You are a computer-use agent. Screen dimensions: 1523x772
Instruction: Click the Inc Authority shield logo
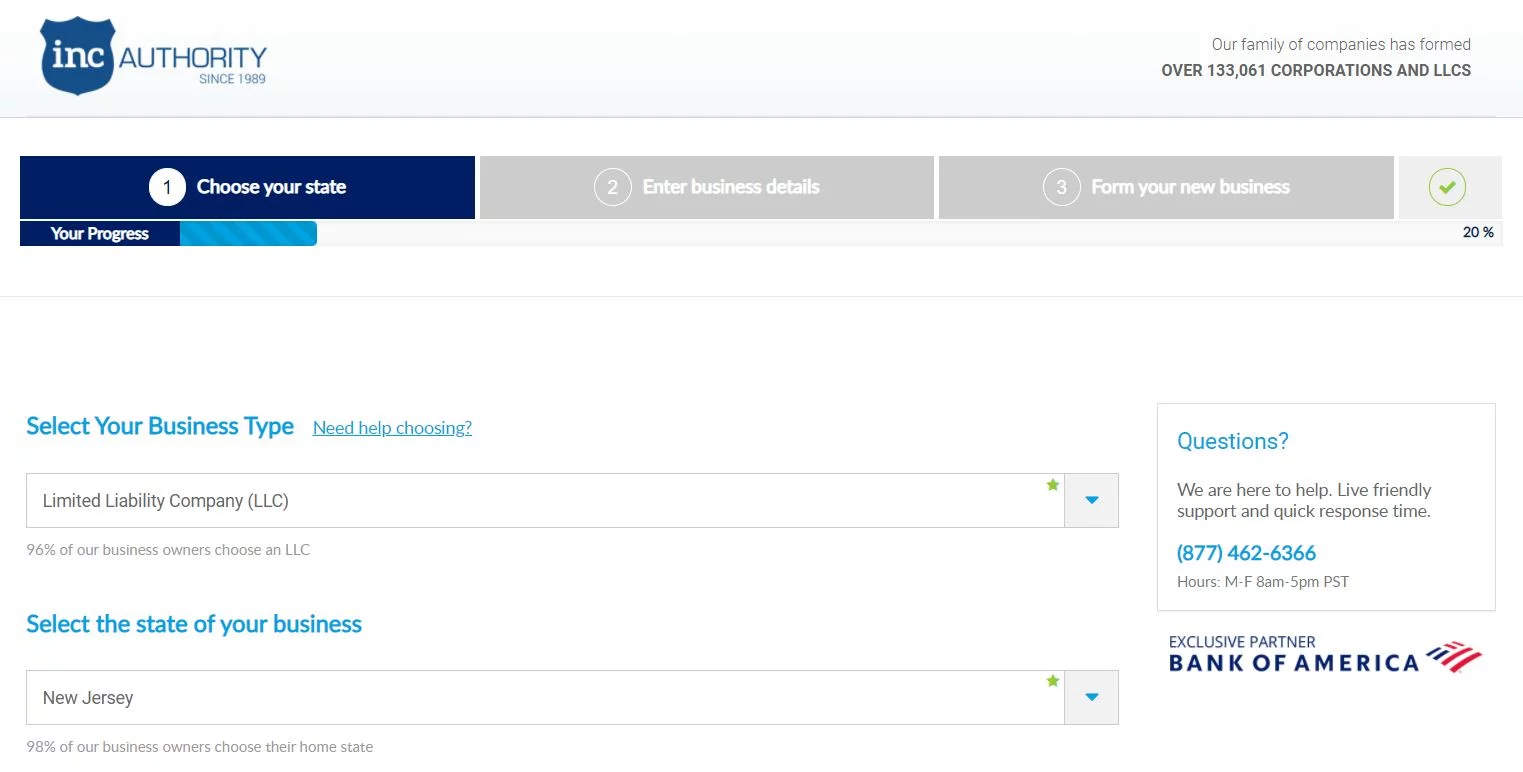tap(78, 56)
